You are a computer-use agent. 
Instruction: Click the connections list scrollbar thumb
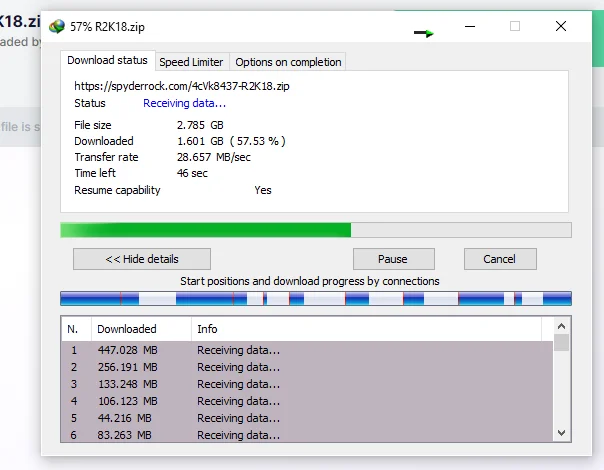pos(562,342)
